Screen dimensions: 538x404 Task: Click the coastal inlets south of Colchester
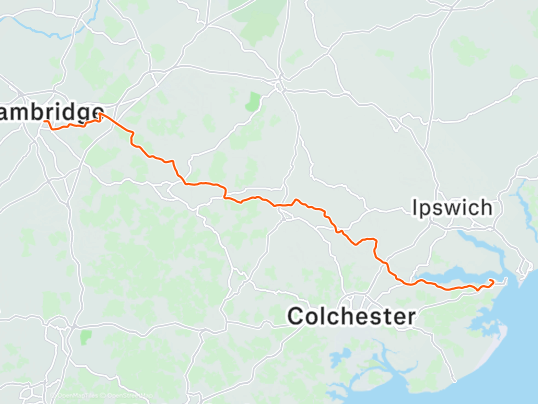pos(371,366)
